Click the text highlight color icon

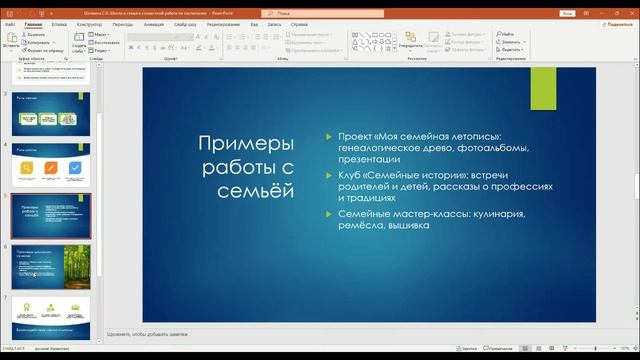[199, 48]
